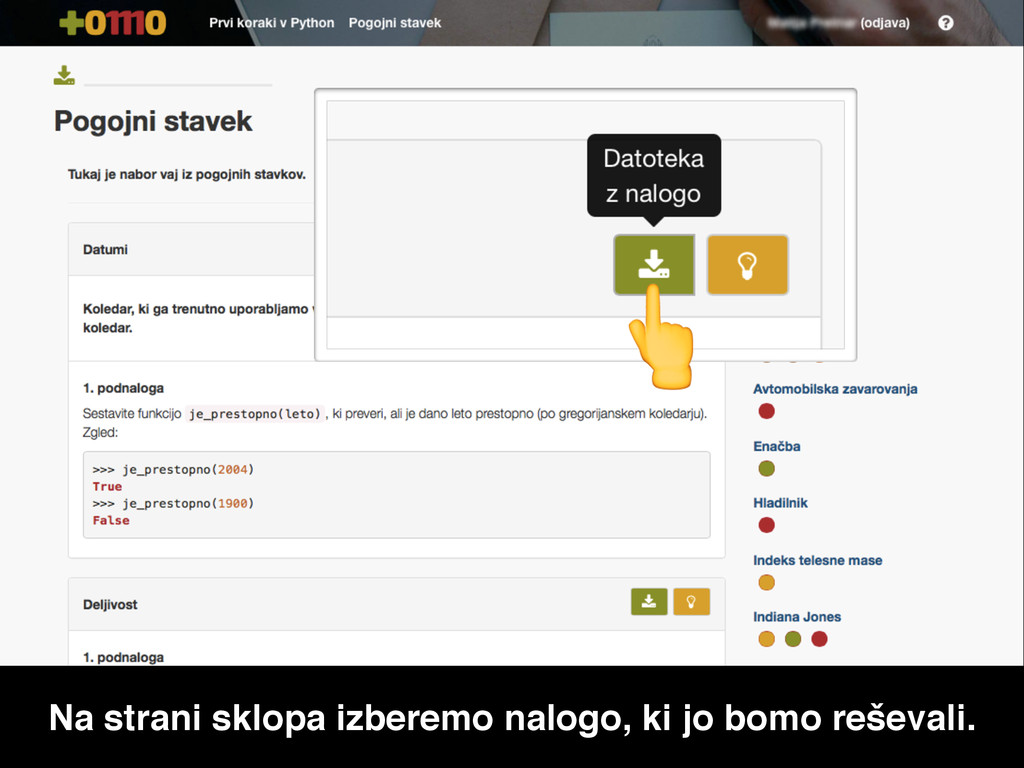Click yellow dot under Indiana Jones
Screen dimensions: 1024x768
coord(767,639)
